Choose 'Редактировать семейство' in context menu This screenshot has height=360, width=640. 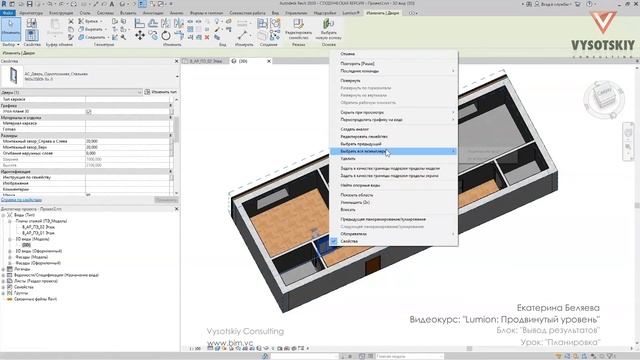point(393,137)
